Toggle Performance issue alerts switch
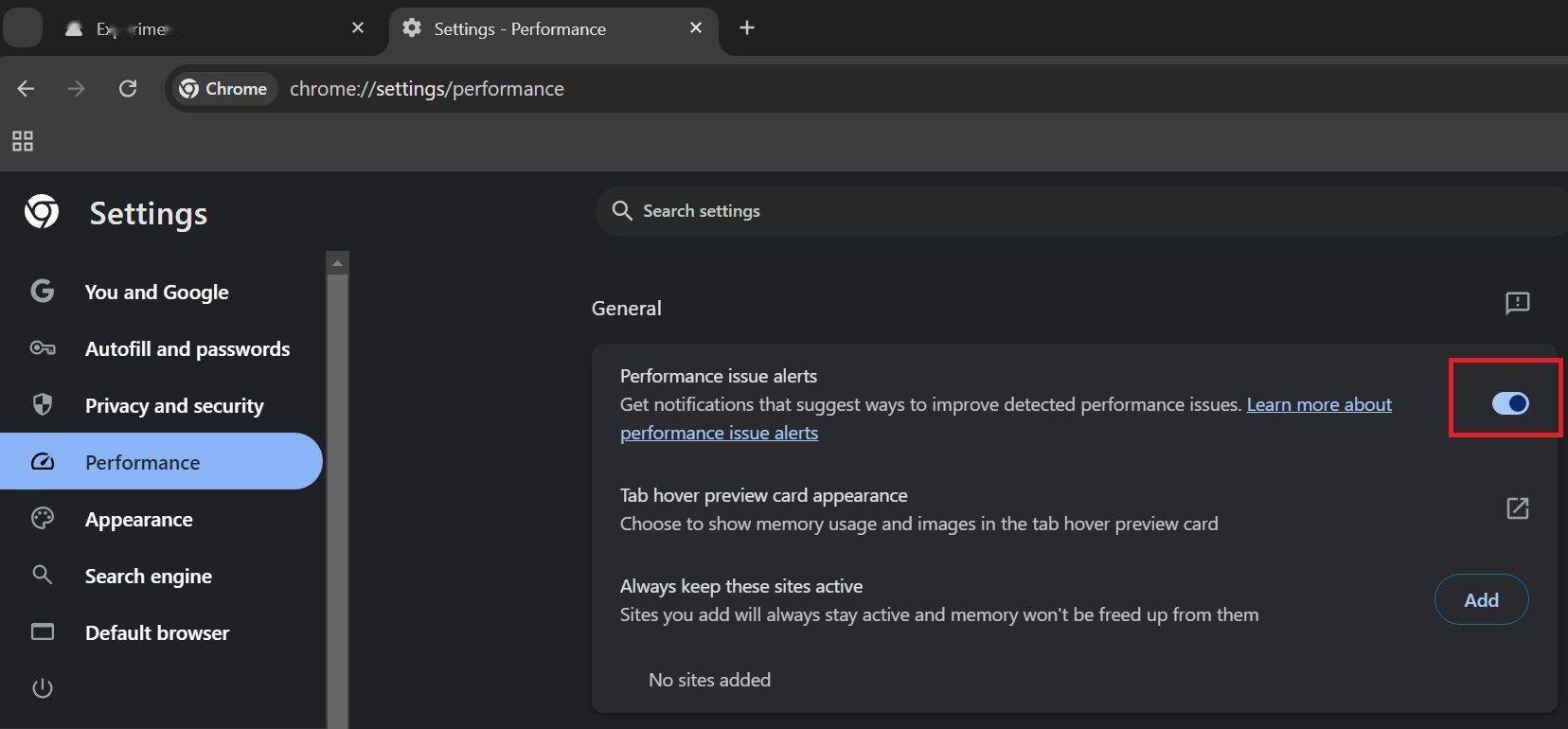This screenshot has width=1568, height=729. pos(1509,403)
